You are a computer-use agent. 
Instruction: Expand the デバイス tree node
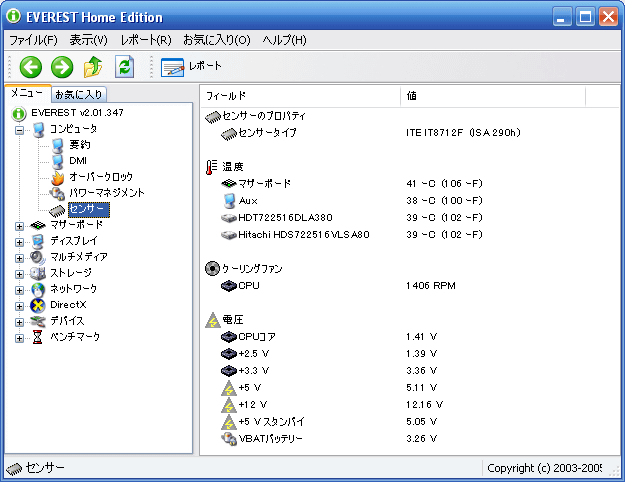pyautogui.click(x=19, y=322)
